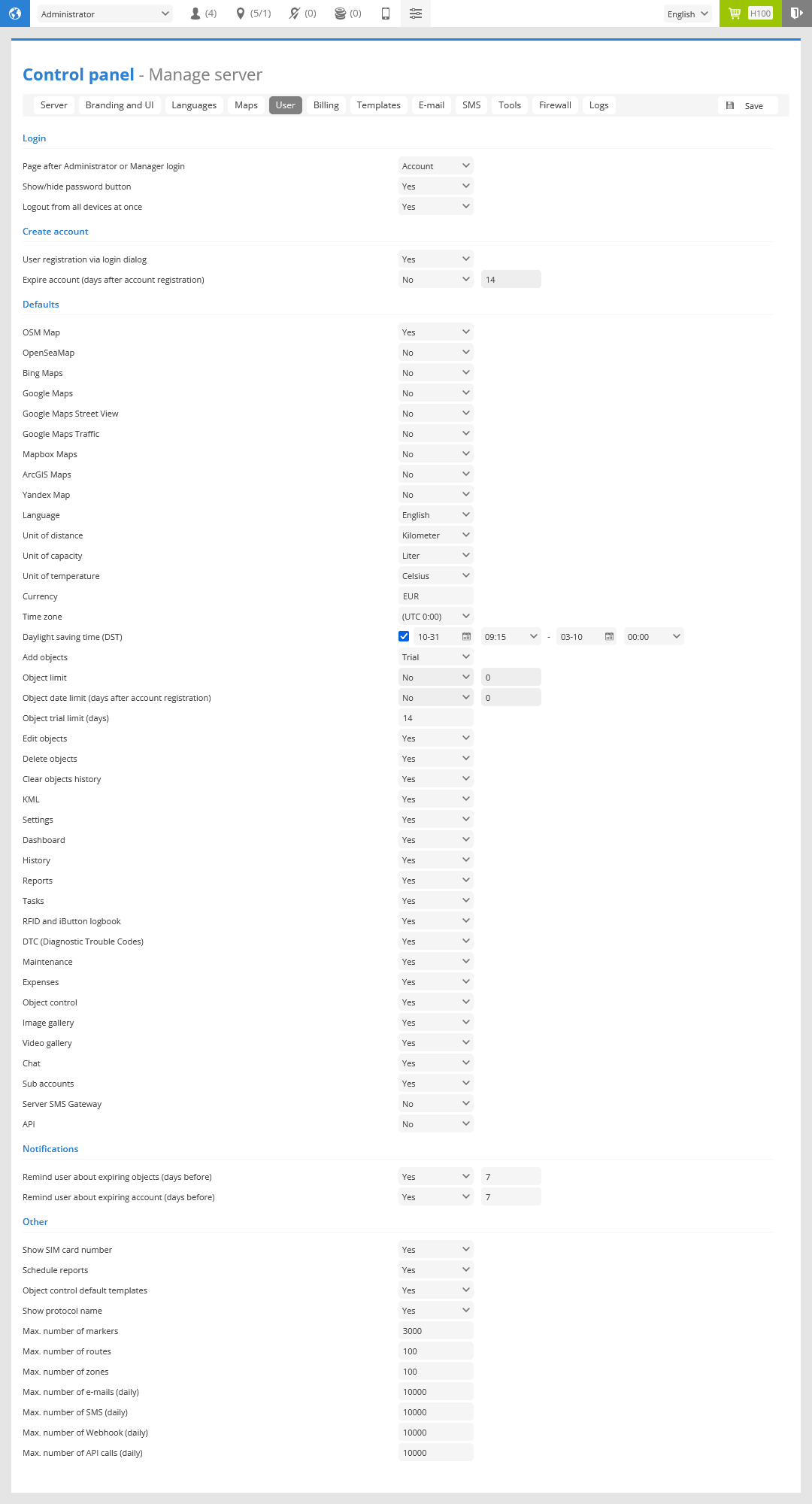This screenshot has width=812, height=1504.
Task: Expand the Administrator account dropdown
Action: coord(105,14)
